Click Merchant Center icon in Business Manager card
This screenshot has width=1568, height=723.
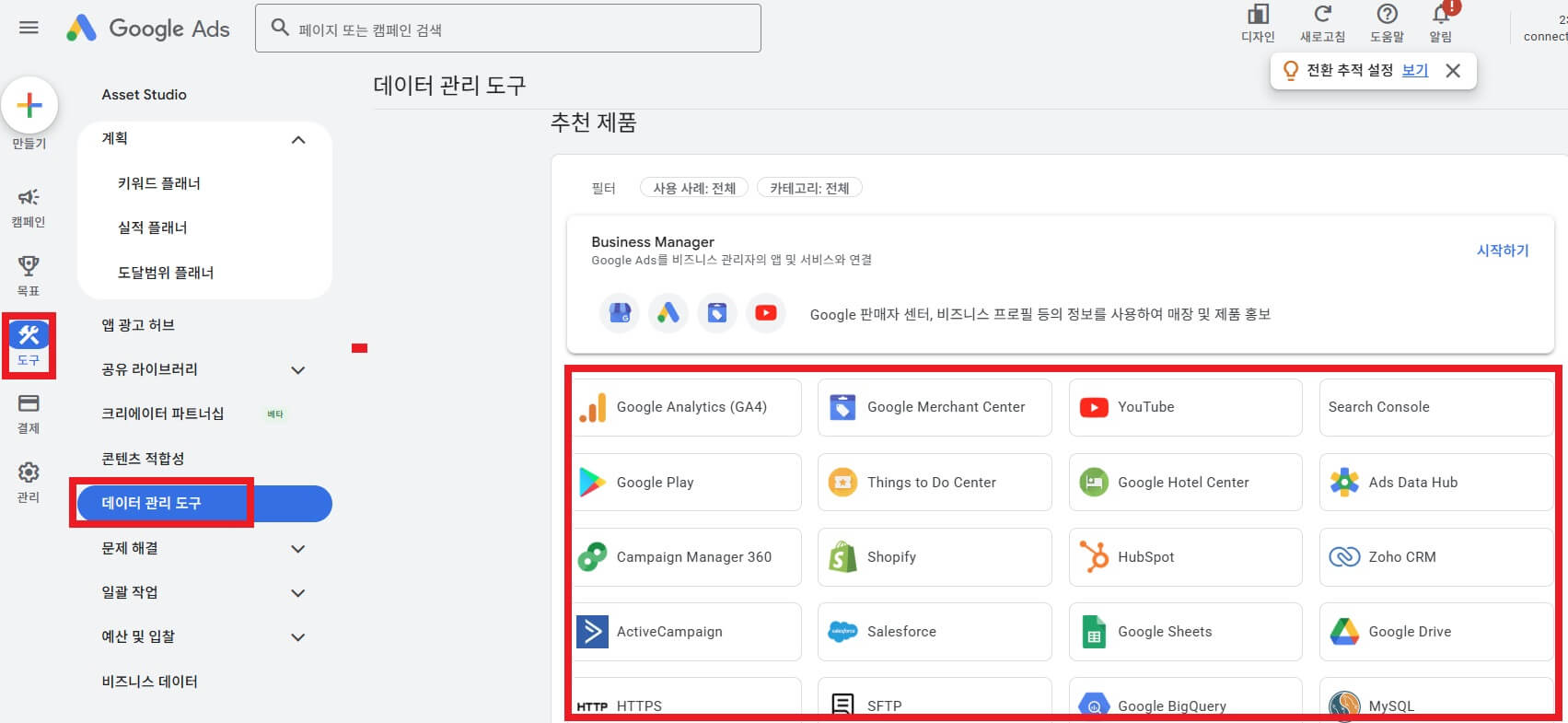coord(717,313)
